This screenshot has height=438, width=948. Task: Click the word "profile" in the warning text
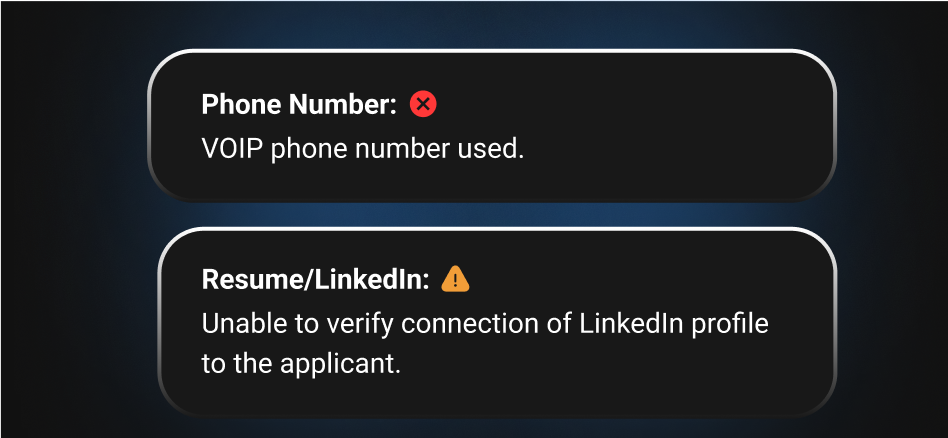point(732,325)
